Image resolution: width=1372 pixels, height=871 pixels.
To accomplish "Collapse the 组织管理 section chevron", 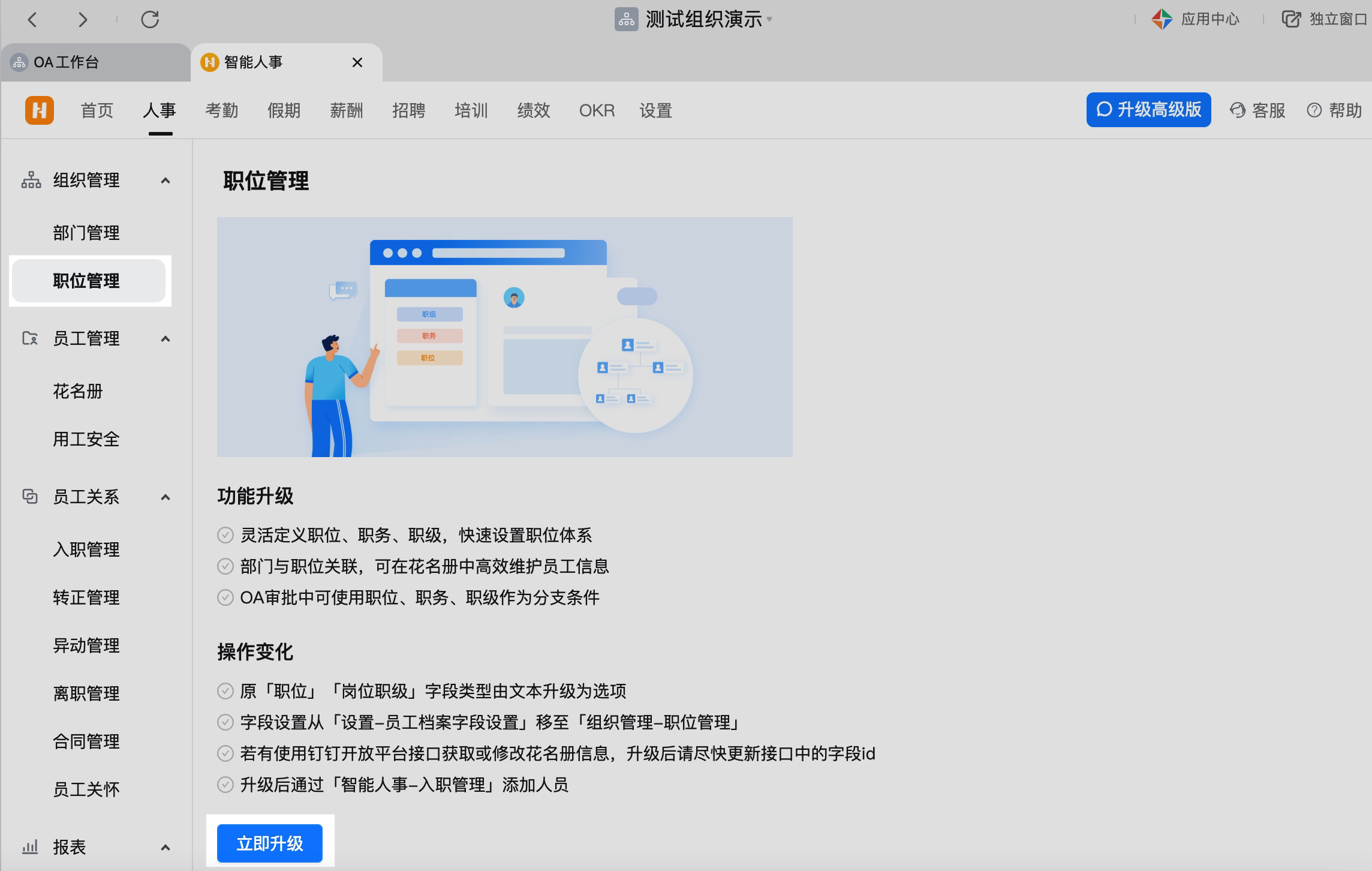I will coord(166,181).
